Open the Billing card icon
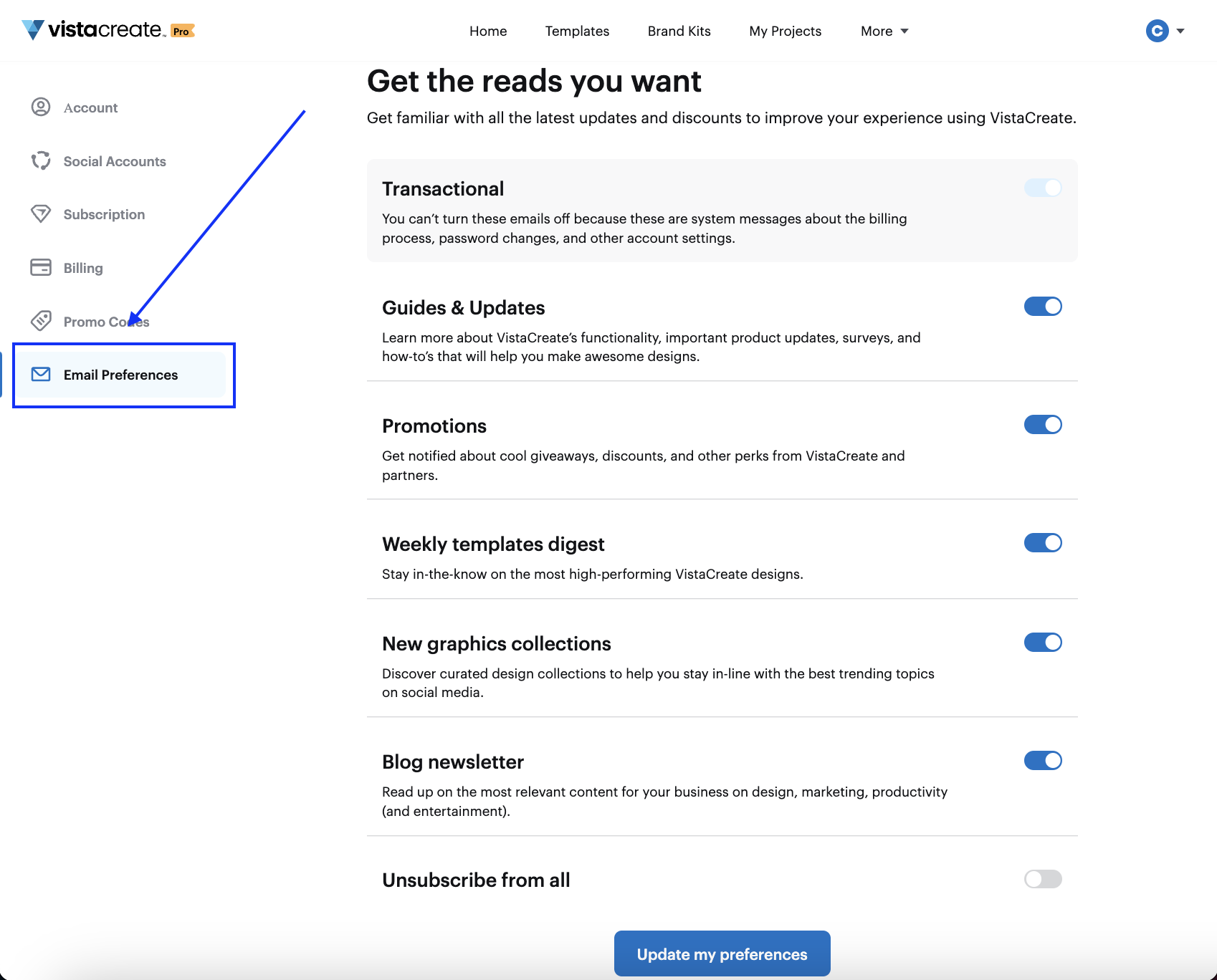Image resolution: width=1217 pixels, height=980 pixels. (x=41, y=267)
